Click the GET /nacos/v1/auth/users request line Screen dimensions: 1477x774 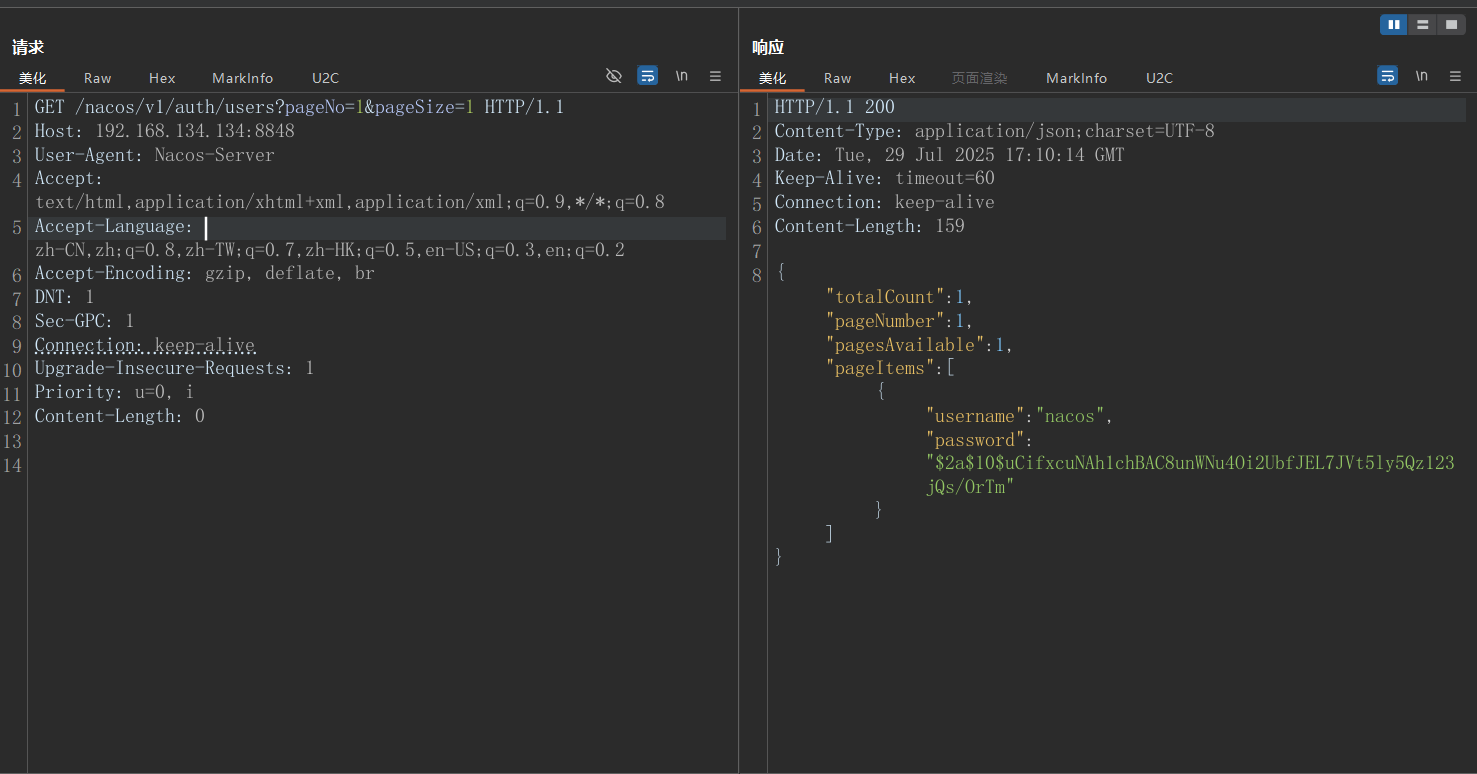click(x=299, y=107)
